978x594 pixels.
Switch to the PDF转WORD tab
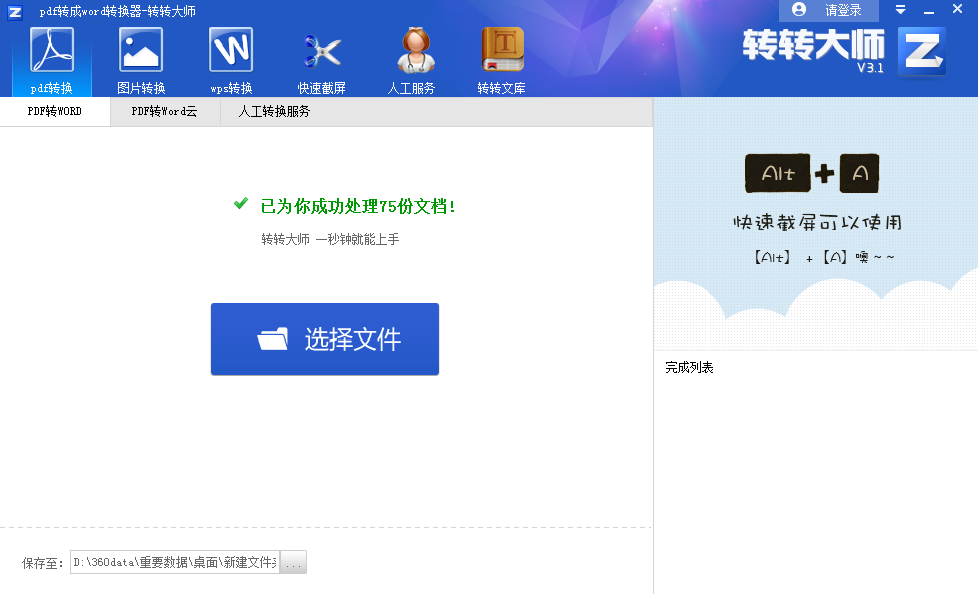pyautogui.click(x=54, y=112)
